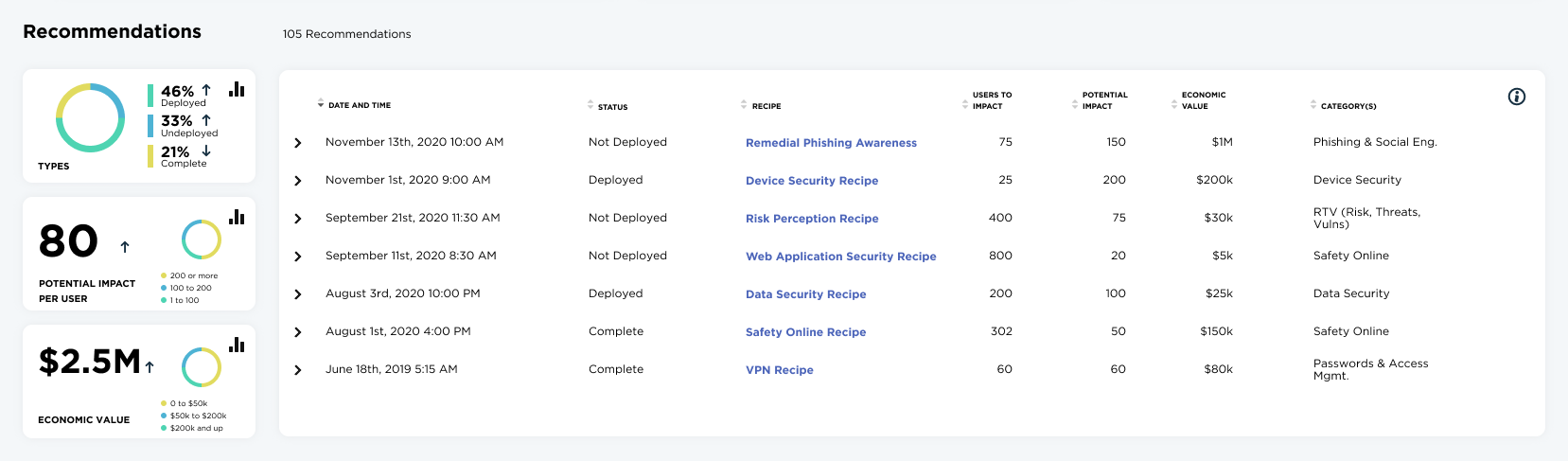
Task: Open the Remedial Phishing Awareness recipe
Action: click(831, 143)
